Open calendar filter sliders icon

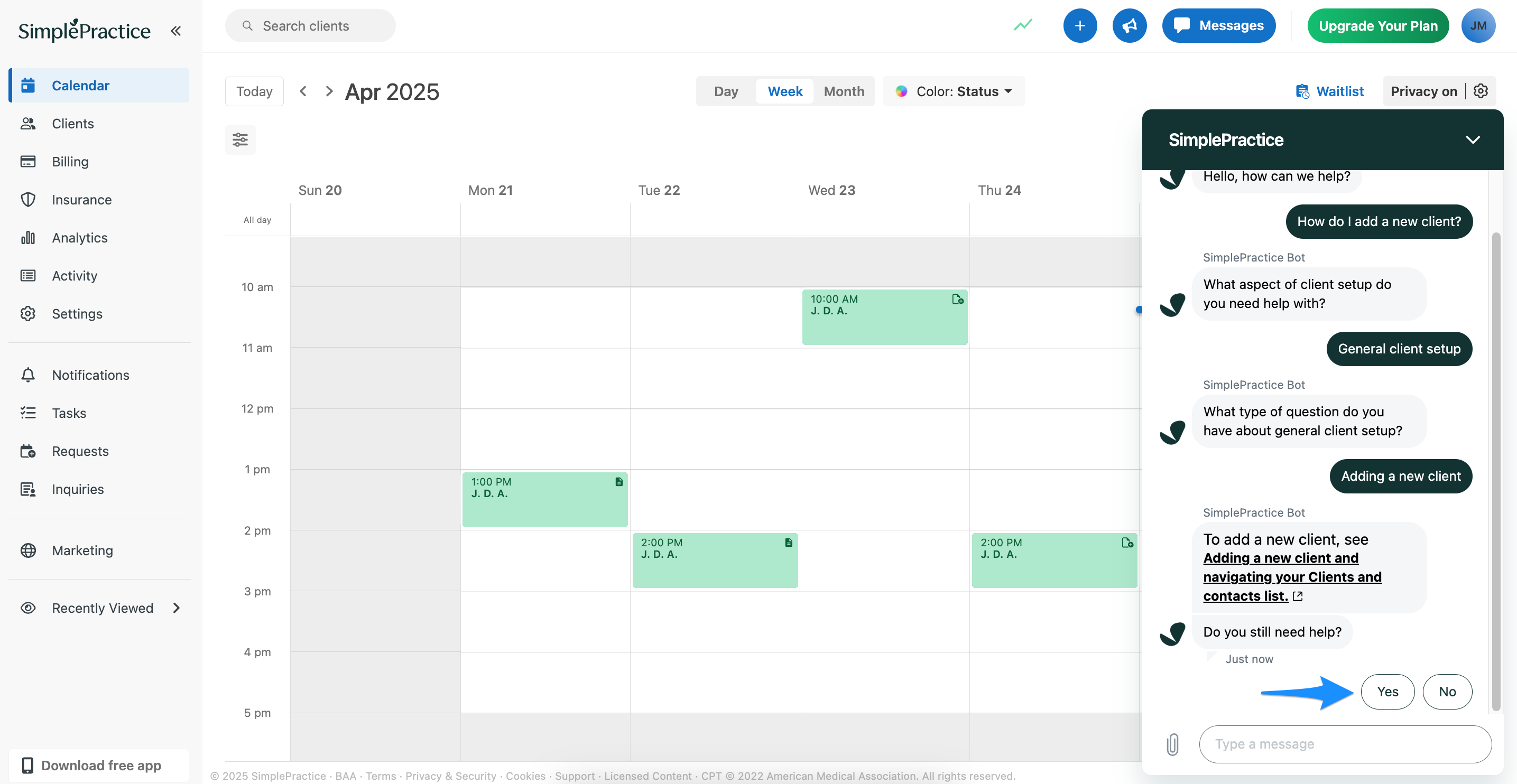coord(240,139)
